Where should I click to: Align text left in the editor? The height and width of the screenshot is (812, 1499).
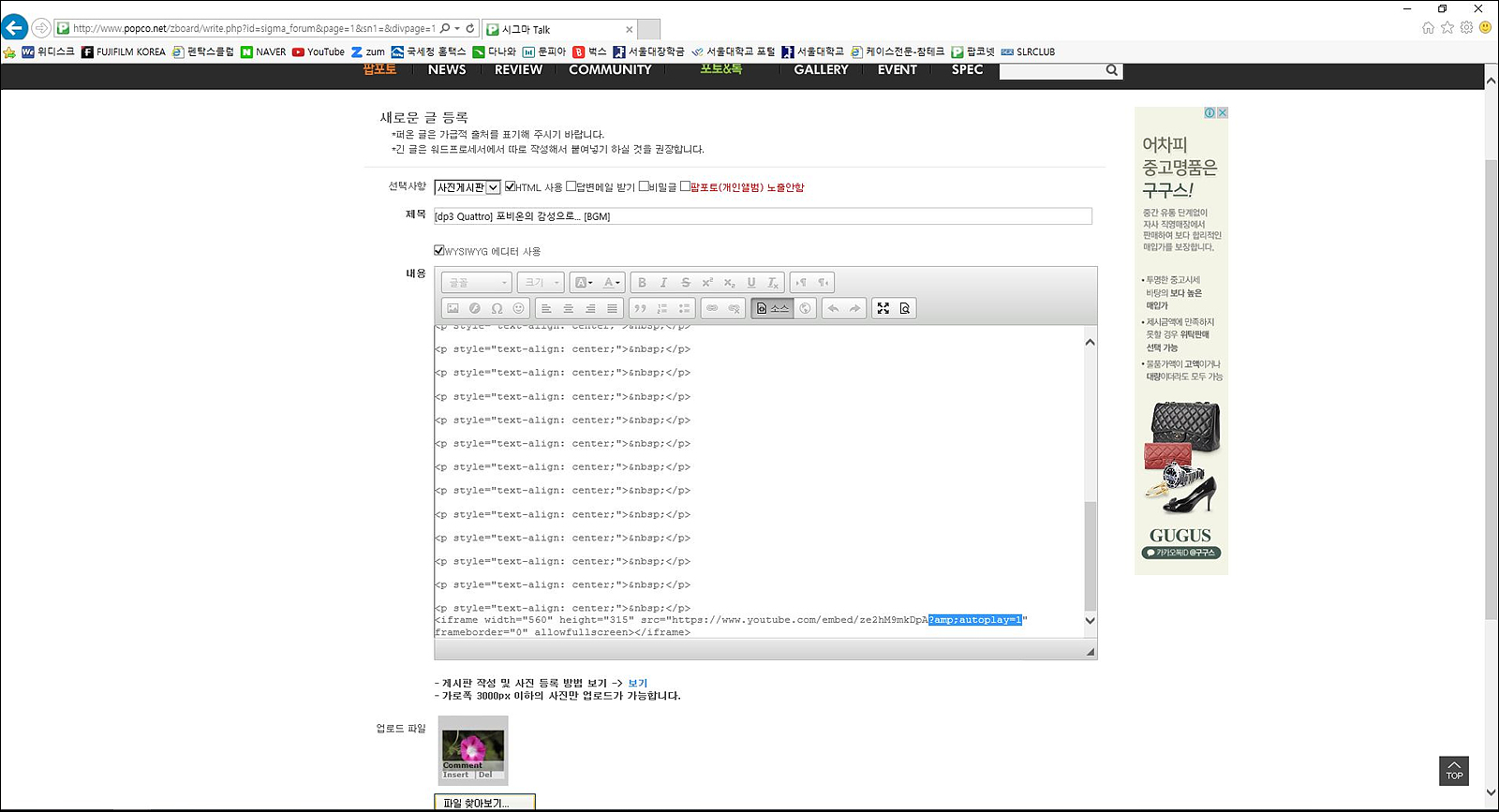click(x=546, y=308)
